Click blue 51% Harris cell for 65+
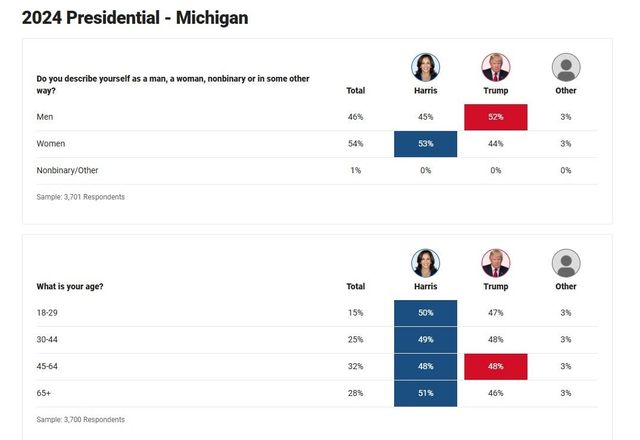Viewport: 640px width, 440px height. tap(425, 394)
